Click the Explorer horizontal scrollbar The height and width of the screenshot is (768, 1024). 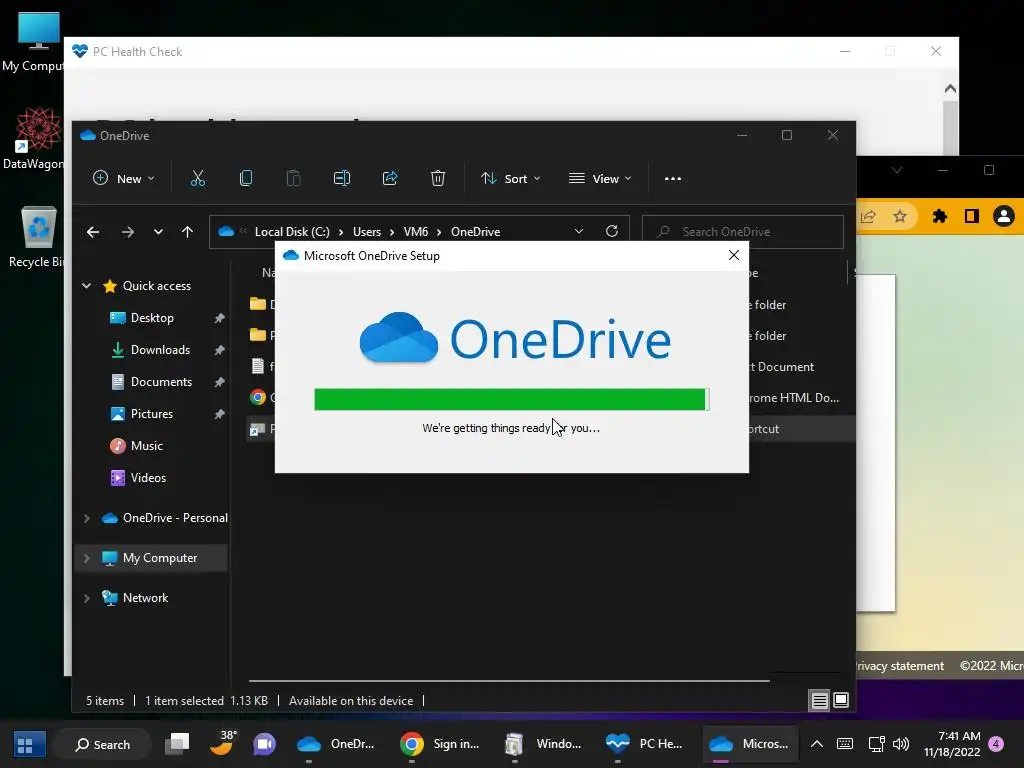509,680
